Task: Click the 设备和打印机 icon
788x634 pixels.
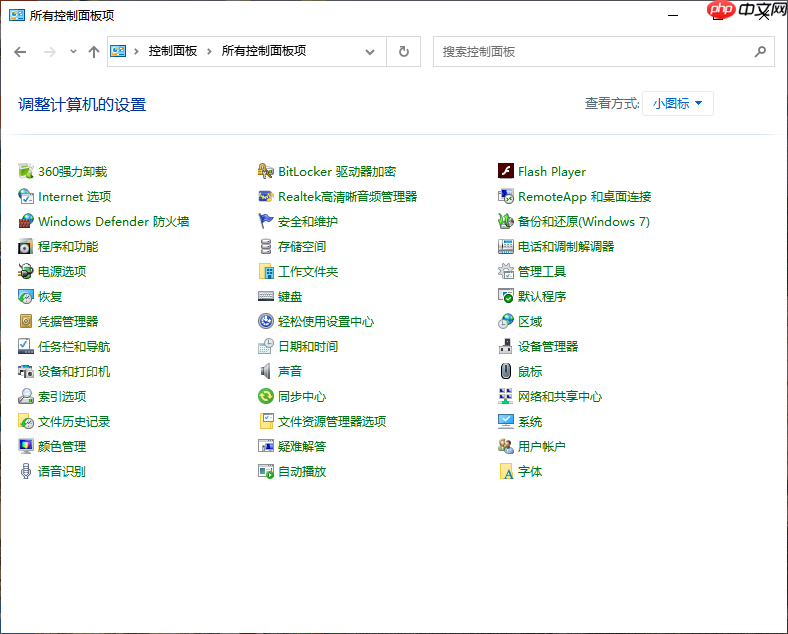Action: pos(26,371)
